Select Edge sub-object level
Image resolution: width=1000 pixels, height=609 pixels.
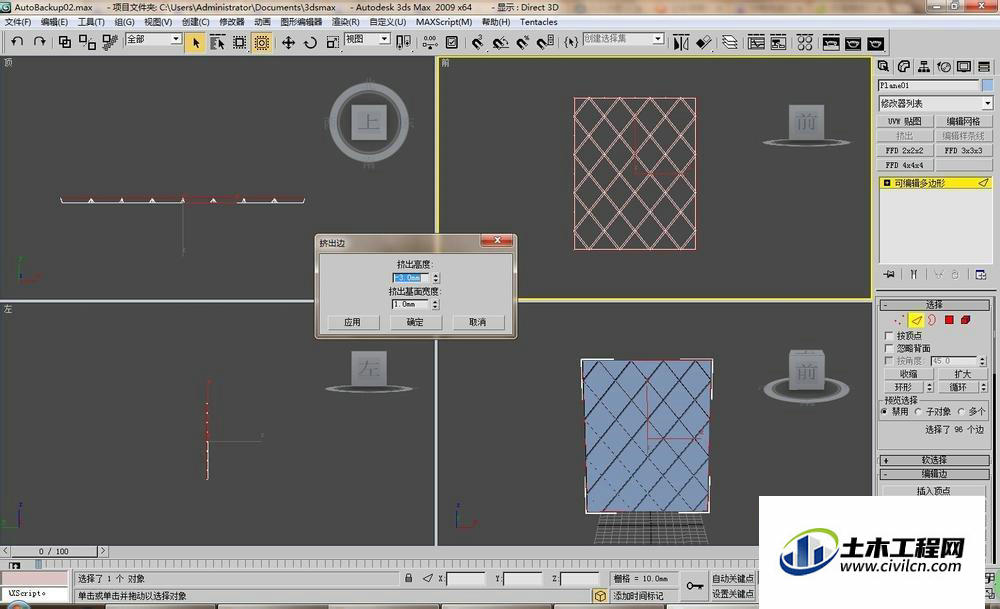916,320
